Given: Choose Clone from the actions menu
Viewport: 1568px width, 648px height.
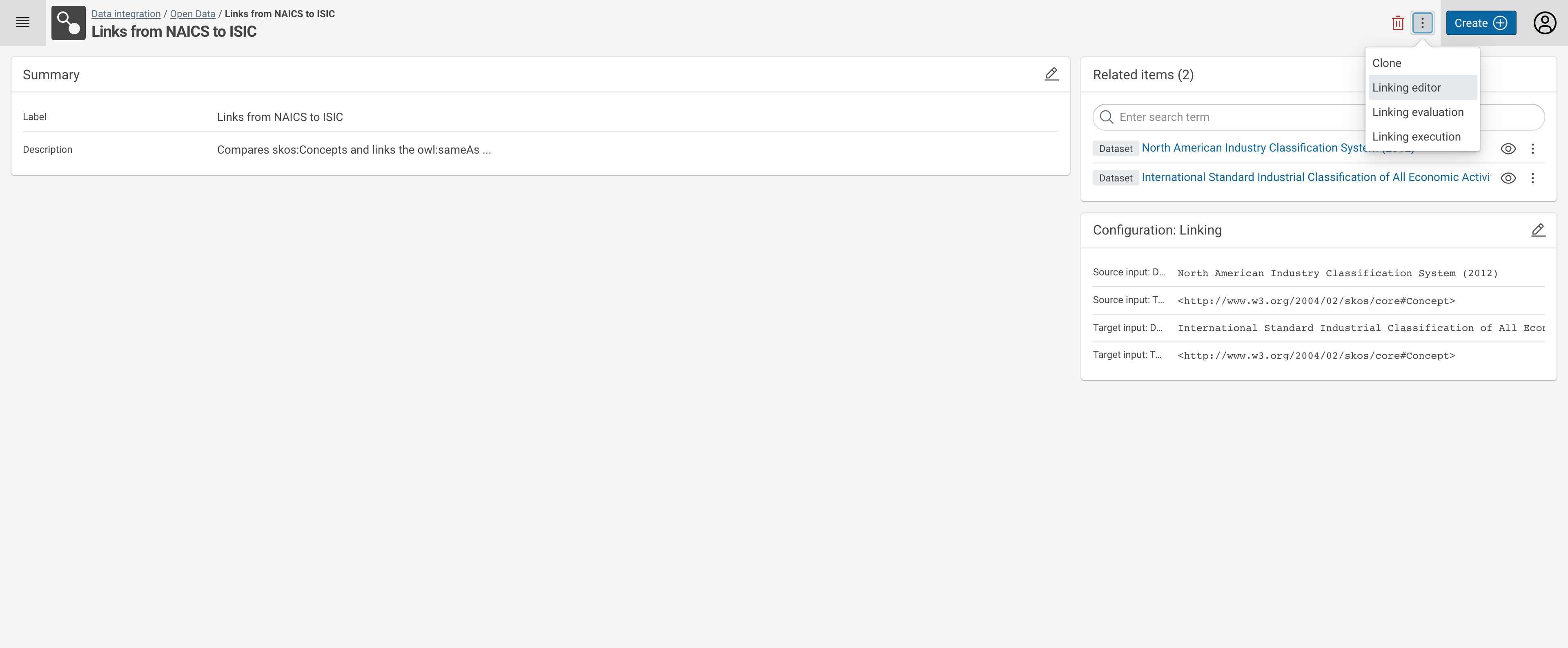Looking at the screenshot, I should [x=1387, y=63].
